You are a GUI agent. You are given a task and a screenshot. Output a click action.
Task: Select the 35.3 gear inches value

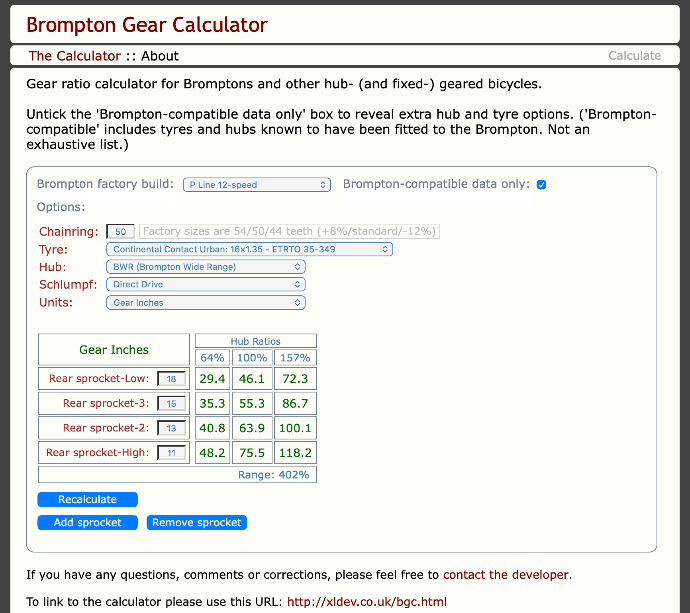[212, 404]
